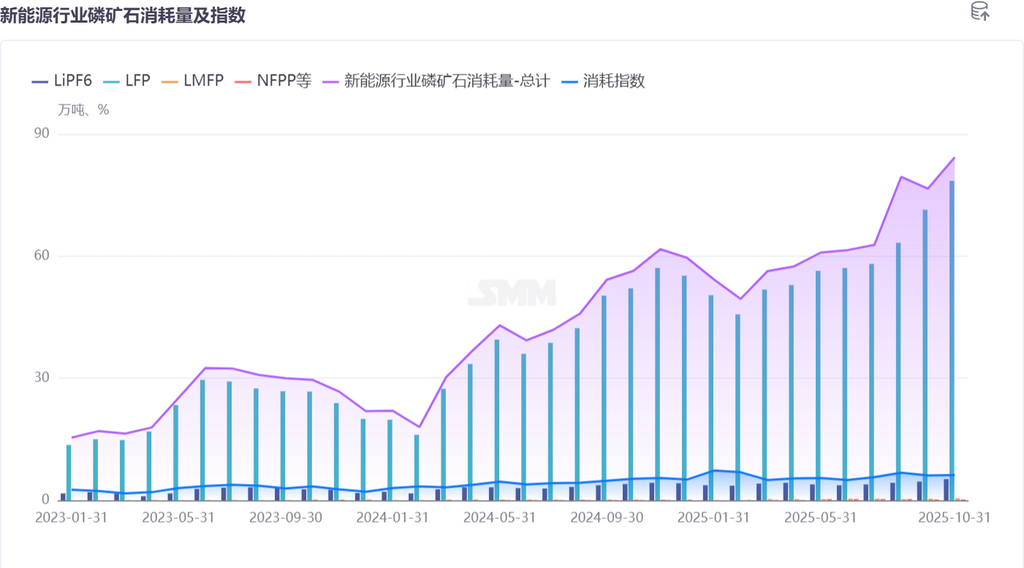Toggle the LMFP legend entry
This screenshot has width=1024, height=568.
193,81
